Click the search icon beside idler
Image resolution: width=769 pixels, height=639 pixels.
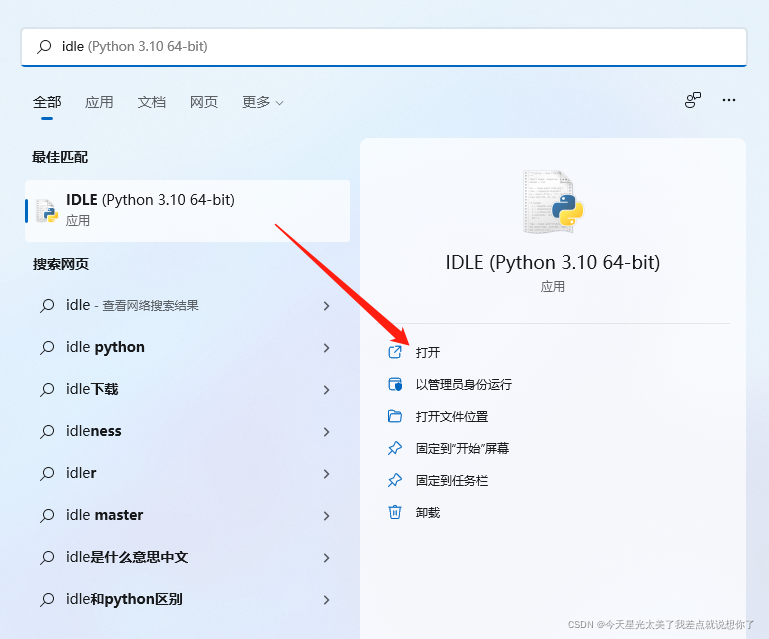47,474
